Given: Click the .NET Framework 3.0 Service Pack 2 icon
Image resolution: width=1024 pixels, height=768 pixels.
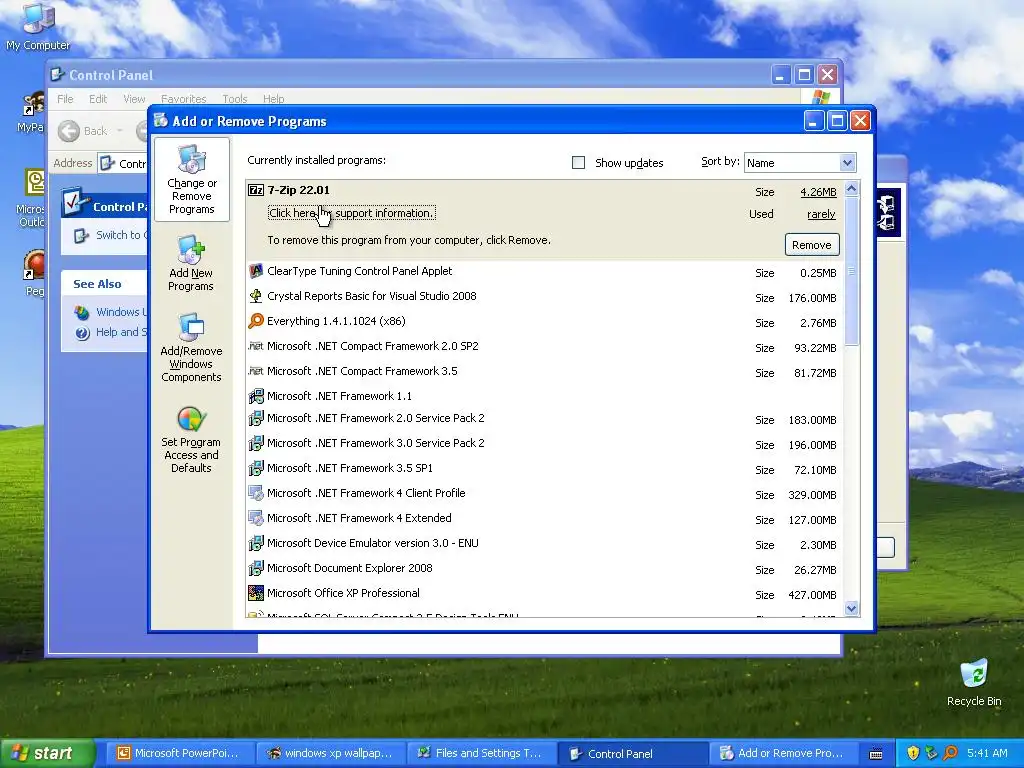Looking at the screenshot, I should tap(256, 443).
